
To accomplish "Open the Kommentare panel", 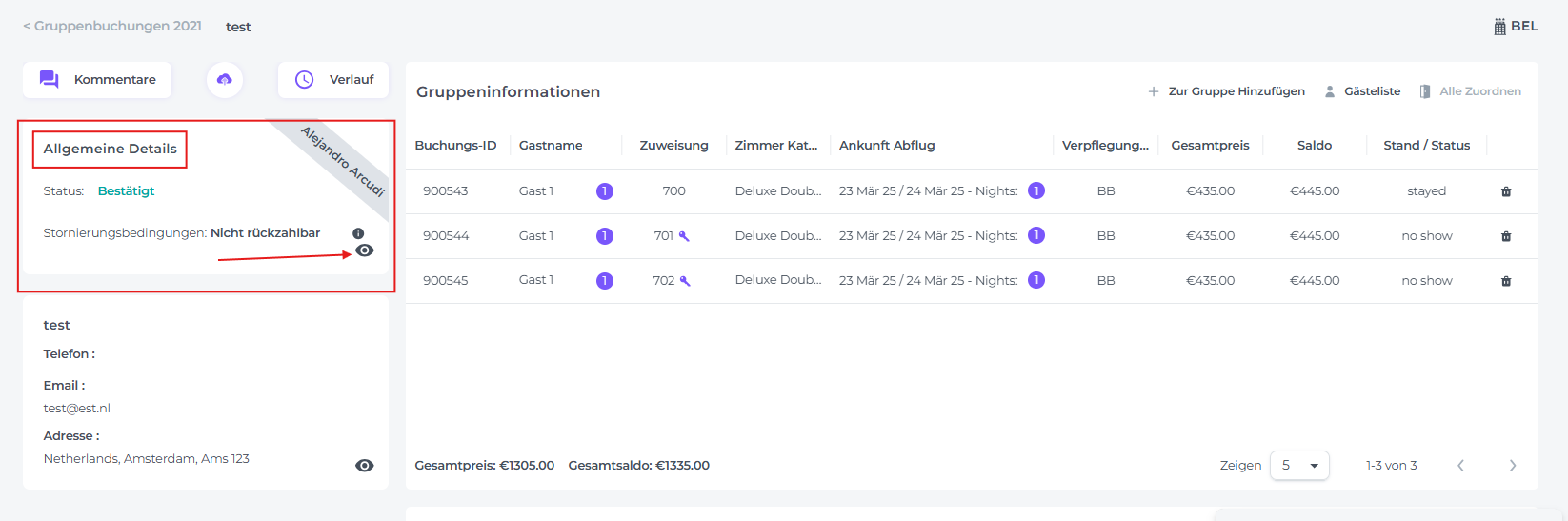I will 97,80.
